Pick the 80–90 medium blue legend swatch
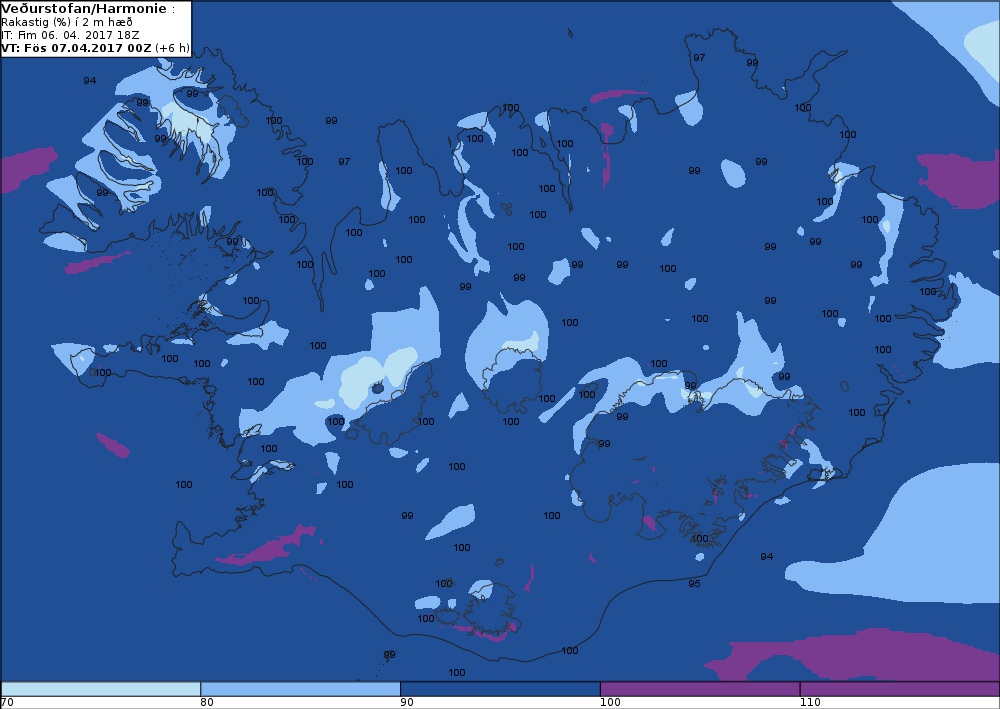This screenshot has width=1000, height=709. tap(300, 689)
